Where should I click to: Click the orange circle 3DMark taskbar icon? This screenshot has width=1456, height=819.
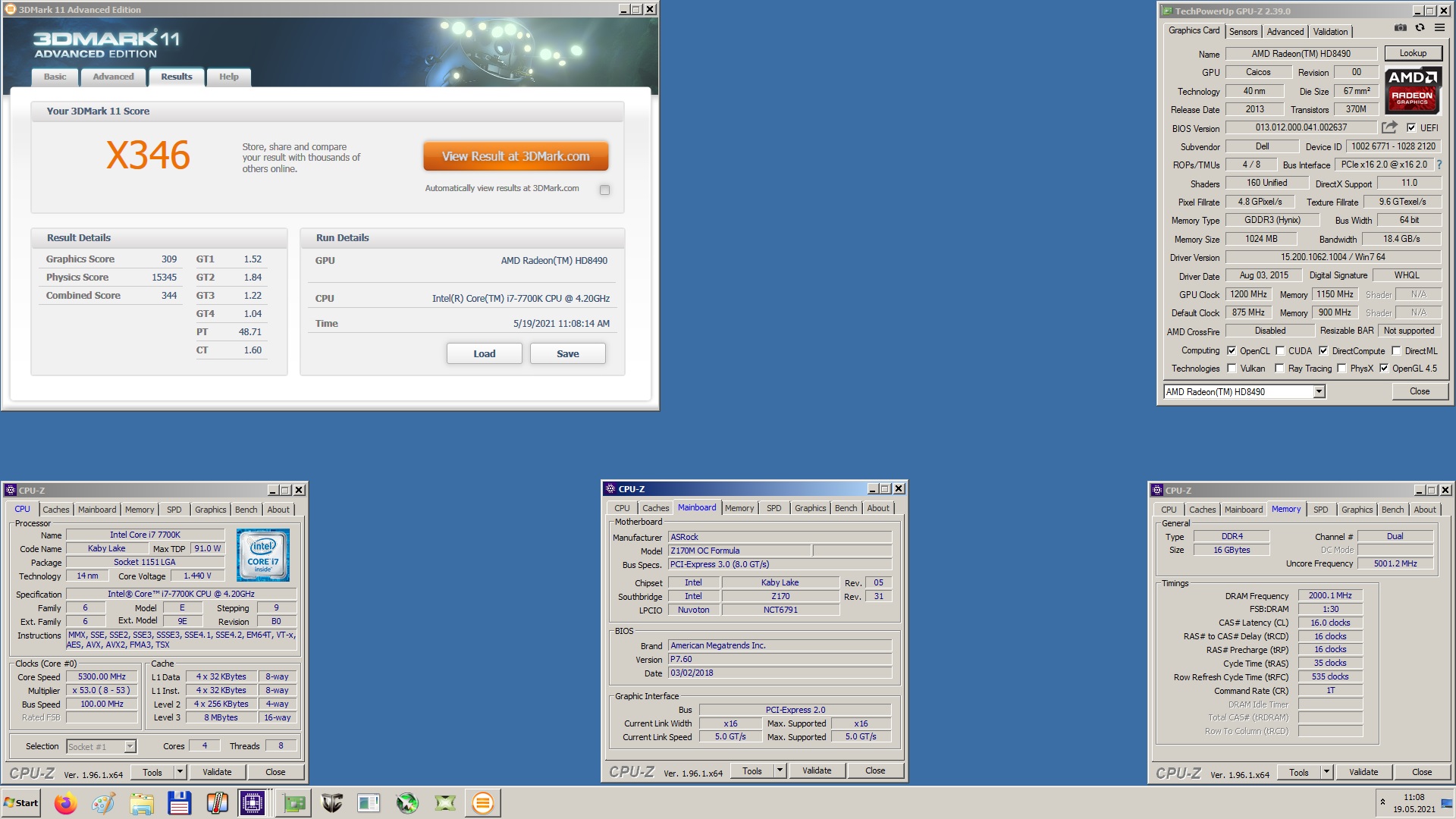(x=483, y=802)
